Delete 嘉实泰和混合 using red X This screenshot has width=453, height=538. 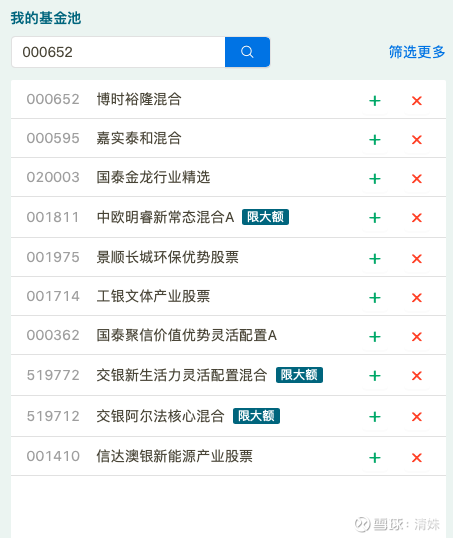(417, 140)
